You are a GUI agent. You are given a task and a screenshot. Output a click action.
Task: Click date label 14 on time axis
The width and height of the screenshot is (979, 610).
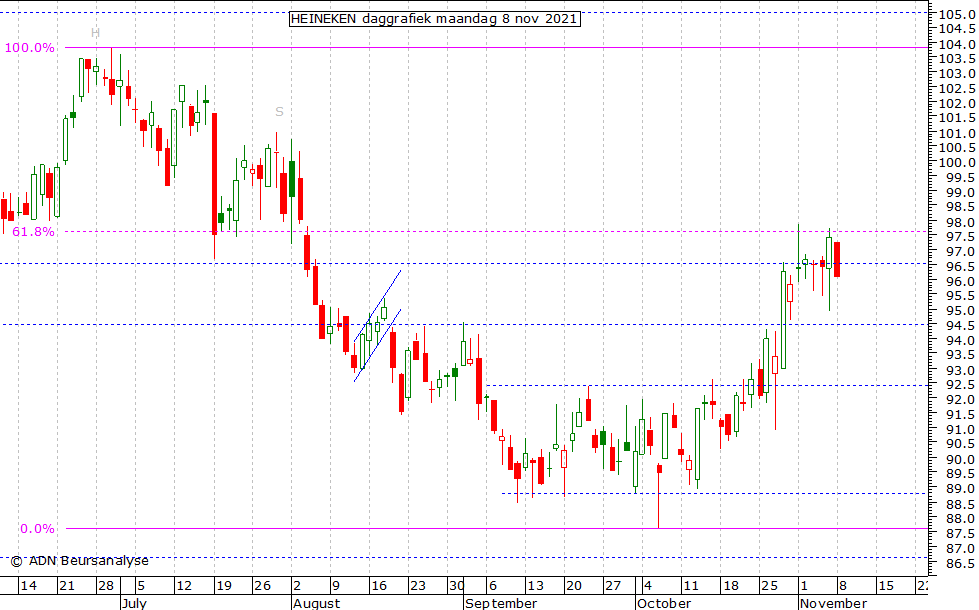[29, 586]
